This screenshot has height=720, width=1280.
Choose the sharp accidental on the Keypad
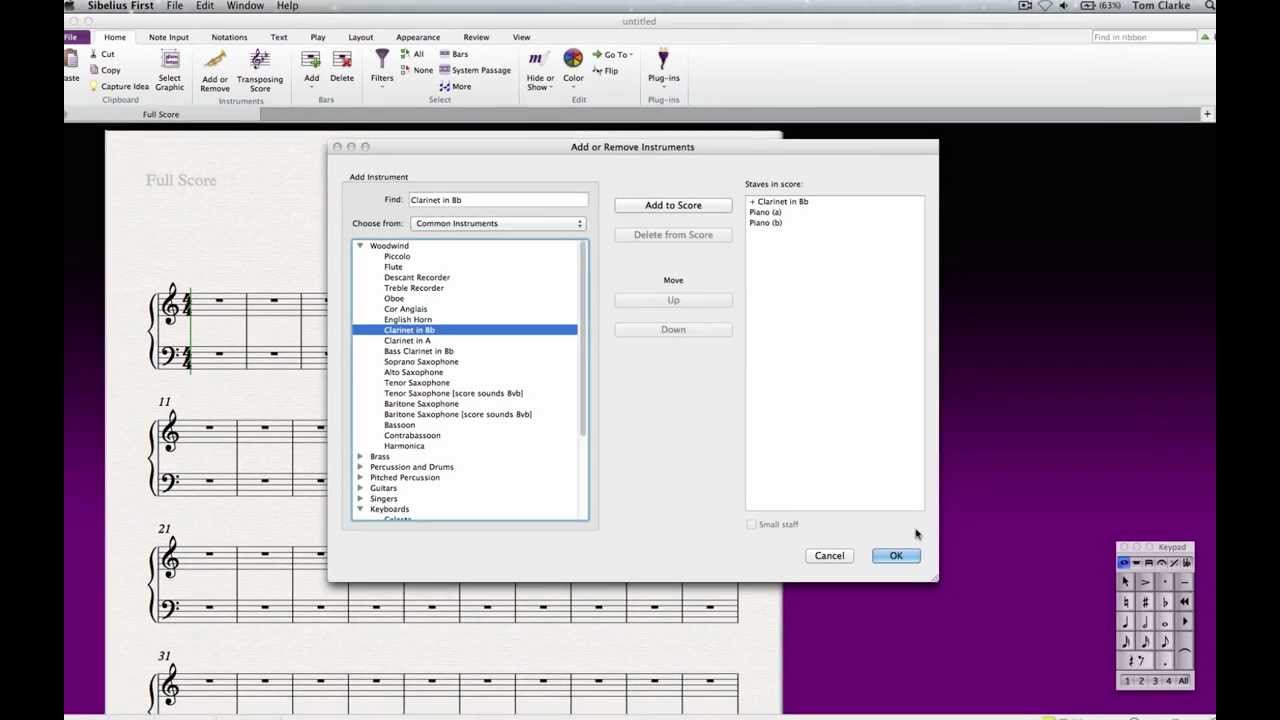[x=1145, y=602]
